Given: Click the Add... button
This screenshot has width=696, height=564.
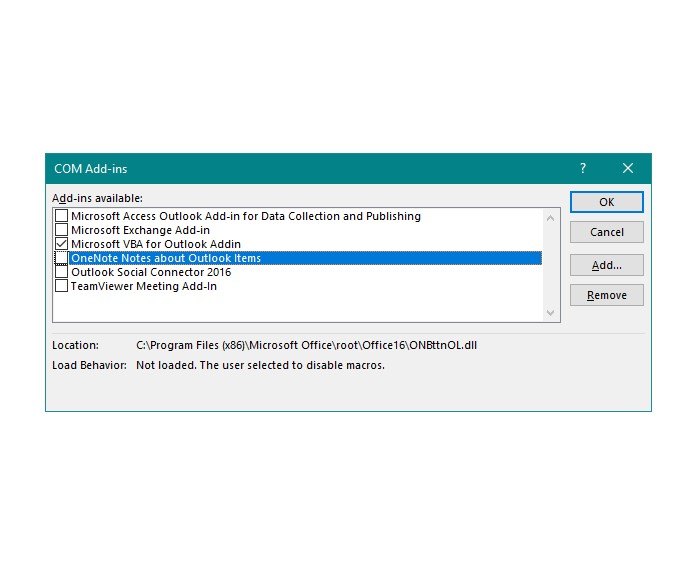Looking at the screenshot, I should 606,265.
